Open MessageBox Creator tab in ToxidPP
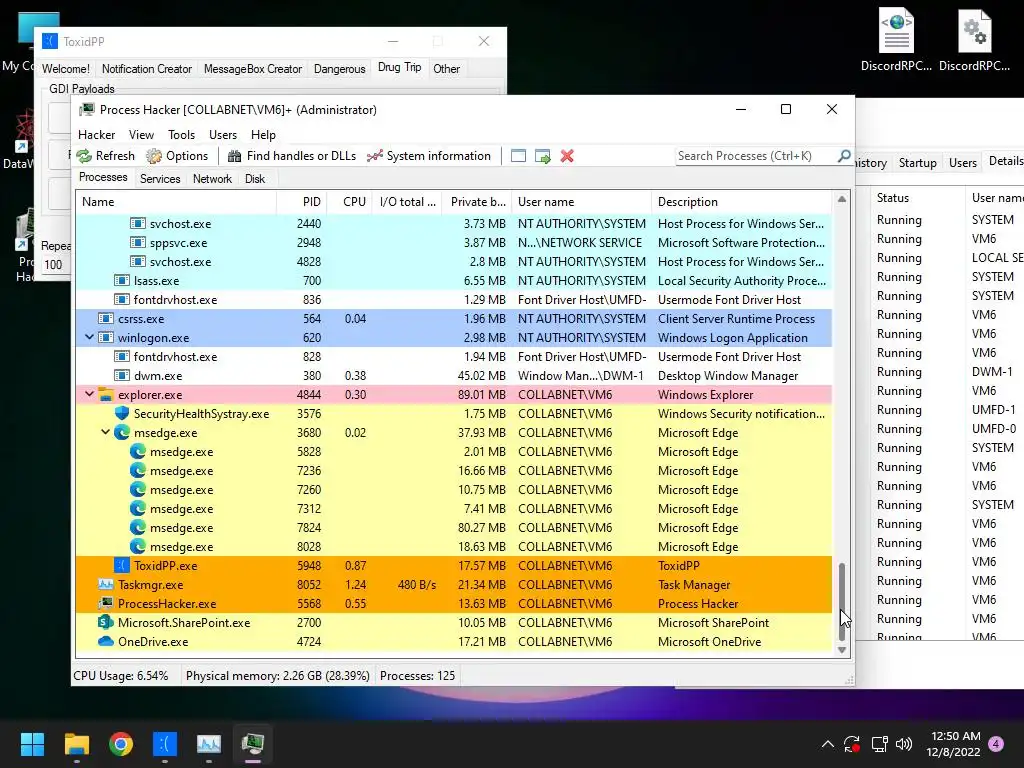 coord(253,69)
